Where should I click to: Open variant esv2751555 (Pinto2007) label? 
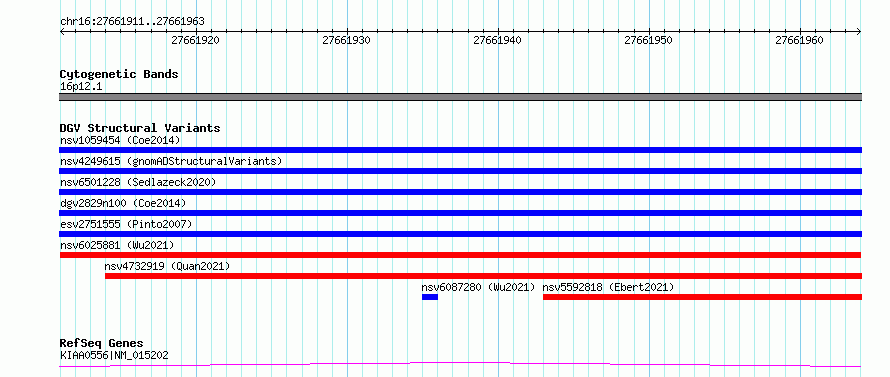click(126, 224)
